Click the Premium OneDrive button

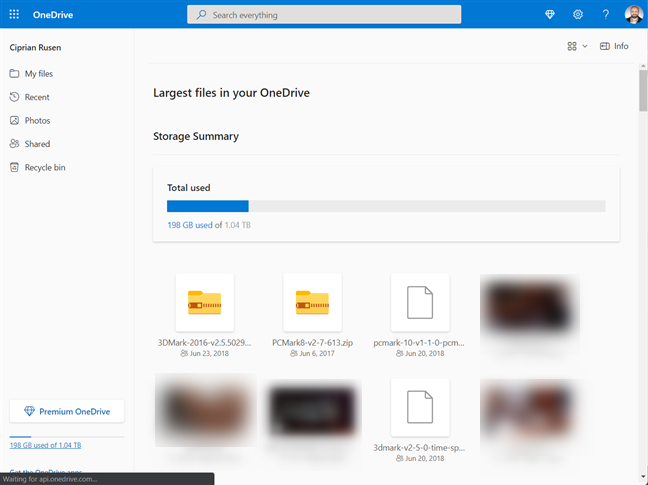(67, 411)
